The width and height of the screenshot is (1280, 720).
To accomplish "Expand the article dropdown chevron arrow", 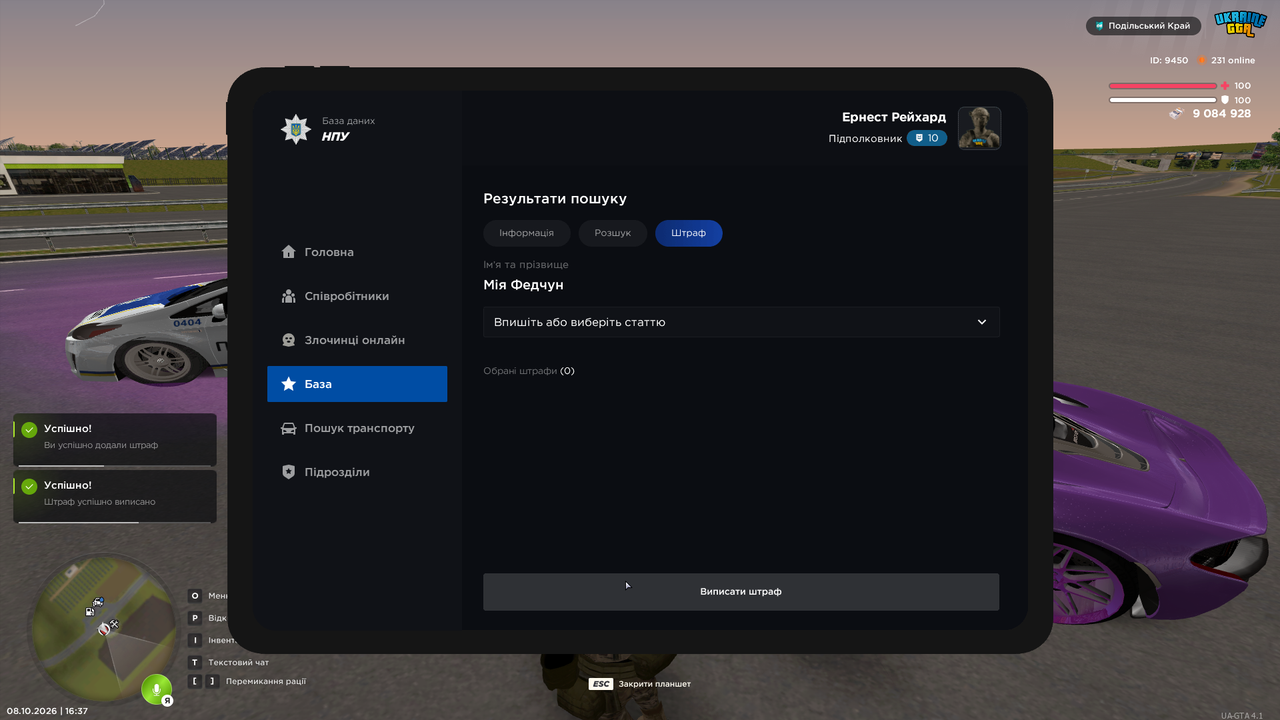I will coord(982,322).
